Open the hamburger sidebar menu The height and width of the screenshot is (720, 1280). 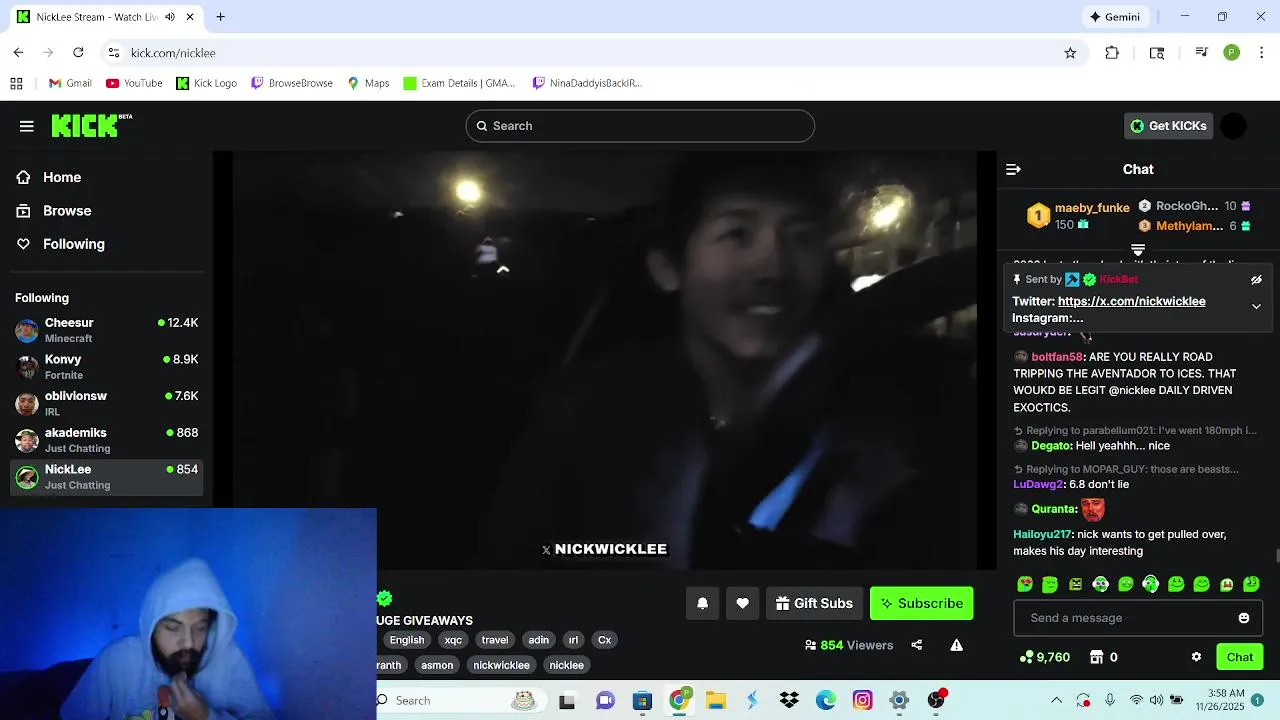pos(27,126)
